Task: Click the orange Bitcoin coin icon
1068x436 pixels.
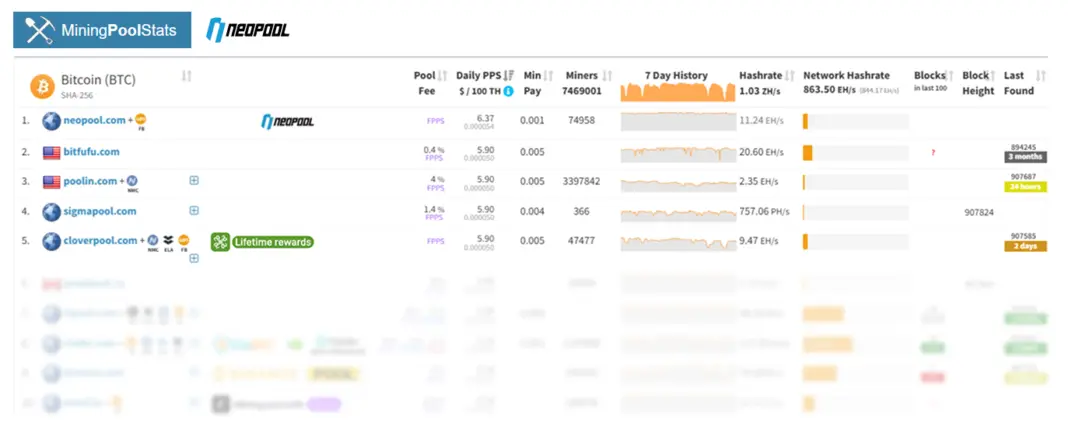Action: 42,87
